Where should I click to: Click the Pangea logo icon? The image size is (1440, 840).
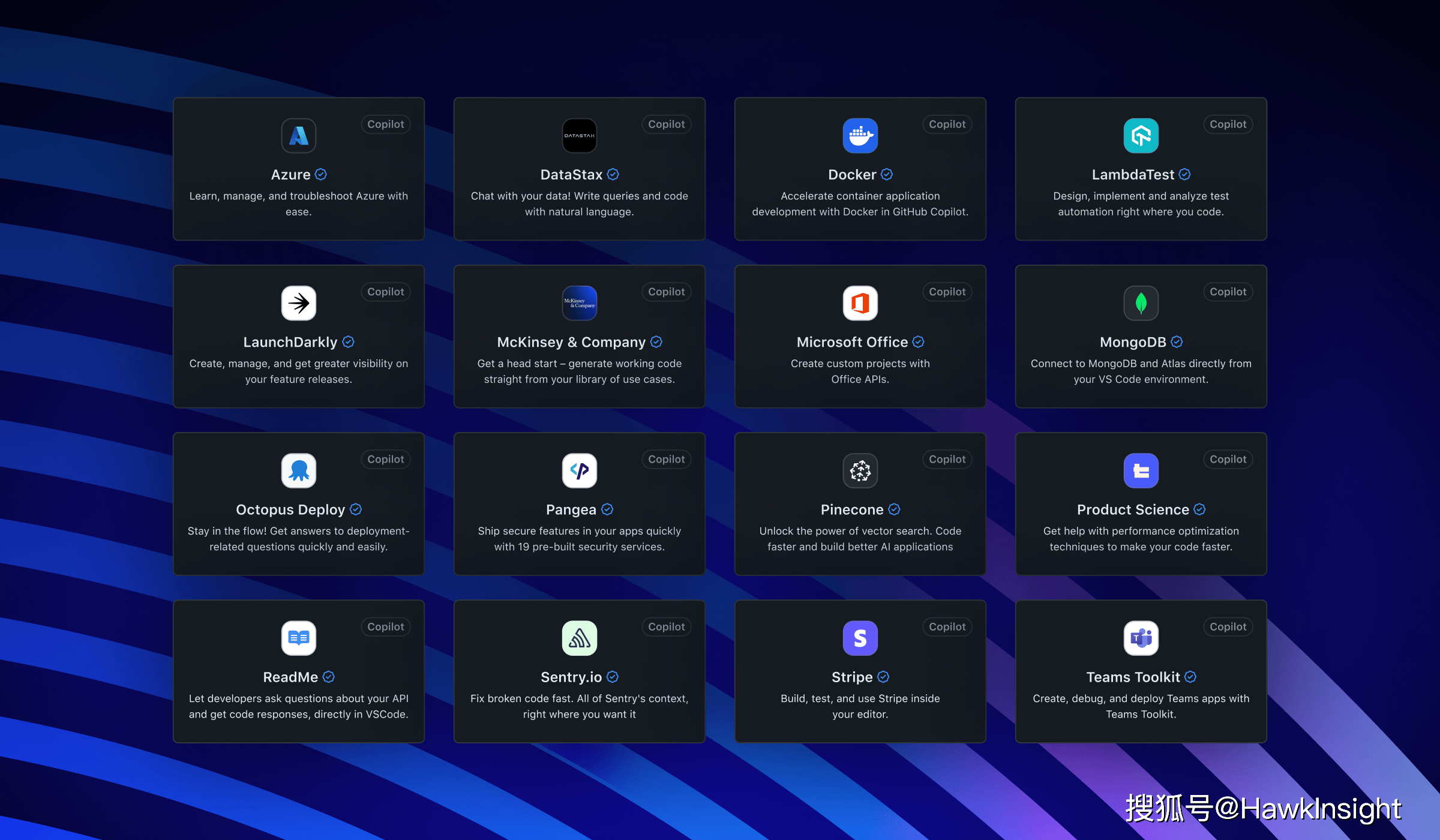click(580, 470)
